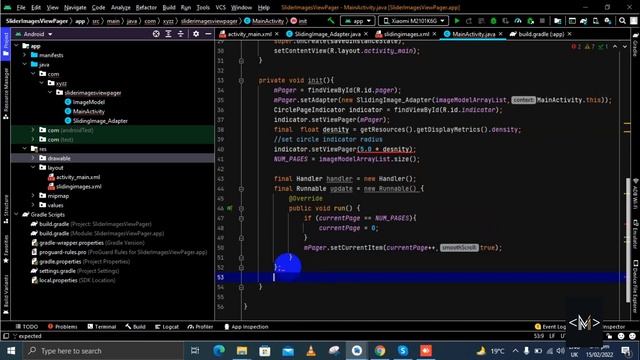Open the Device Manager toolbar icon
Image resolution: width=640 pixels, height=360 pixels.
pos(596,20)
